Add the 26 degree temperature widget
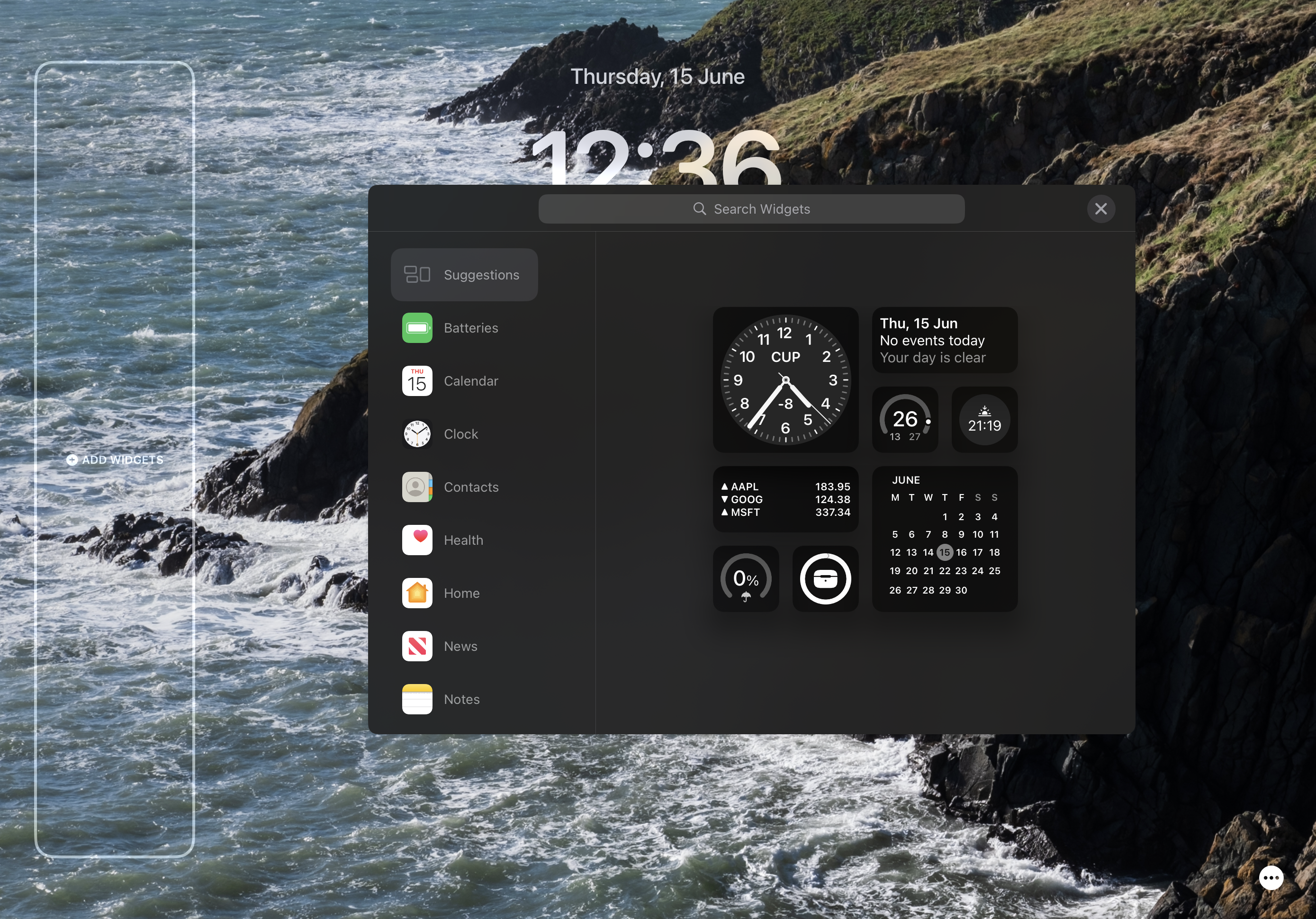Viewport: 1316px width, 919px height. 905,420
